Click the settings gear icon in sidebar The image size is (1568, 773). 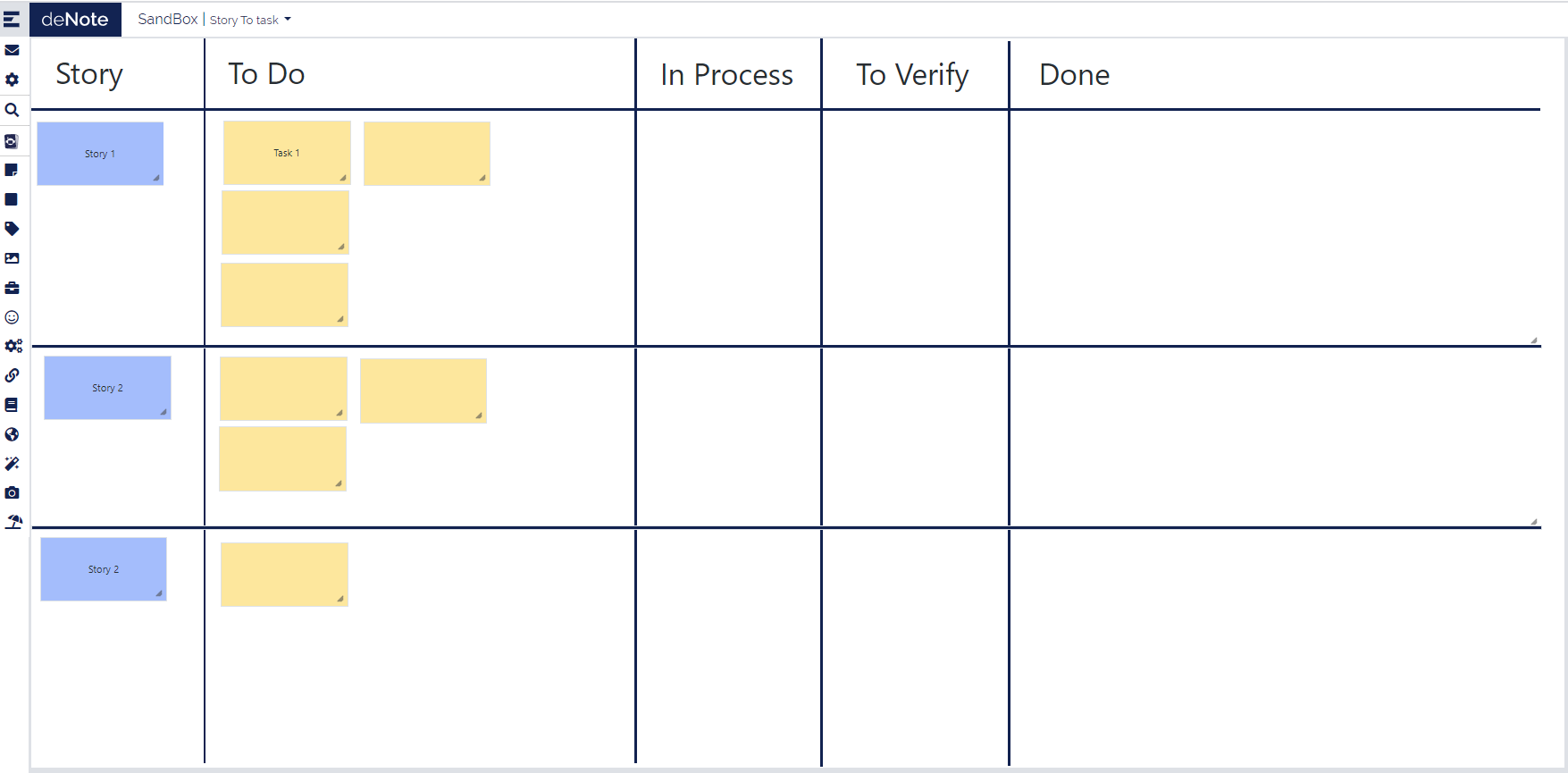point(12,80)
